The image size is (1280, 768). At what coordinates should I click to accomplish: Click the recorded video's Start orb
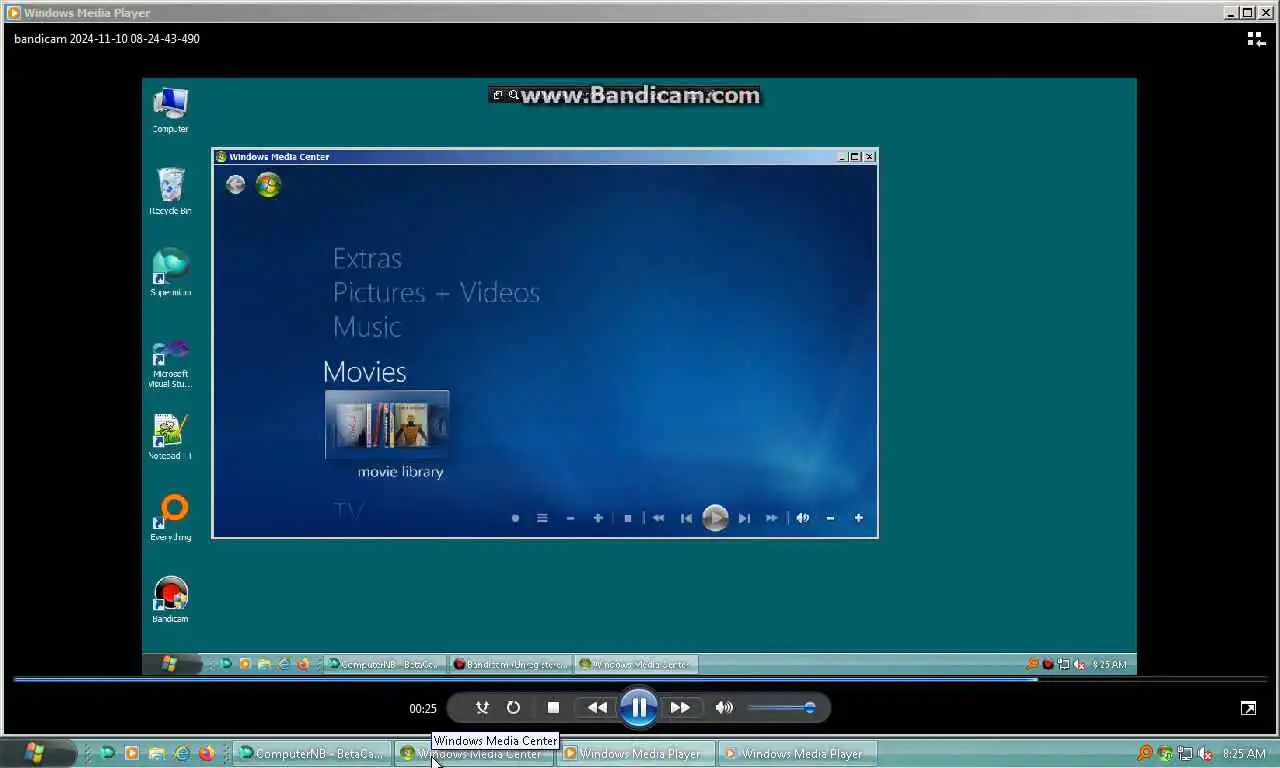coord(168,664)
